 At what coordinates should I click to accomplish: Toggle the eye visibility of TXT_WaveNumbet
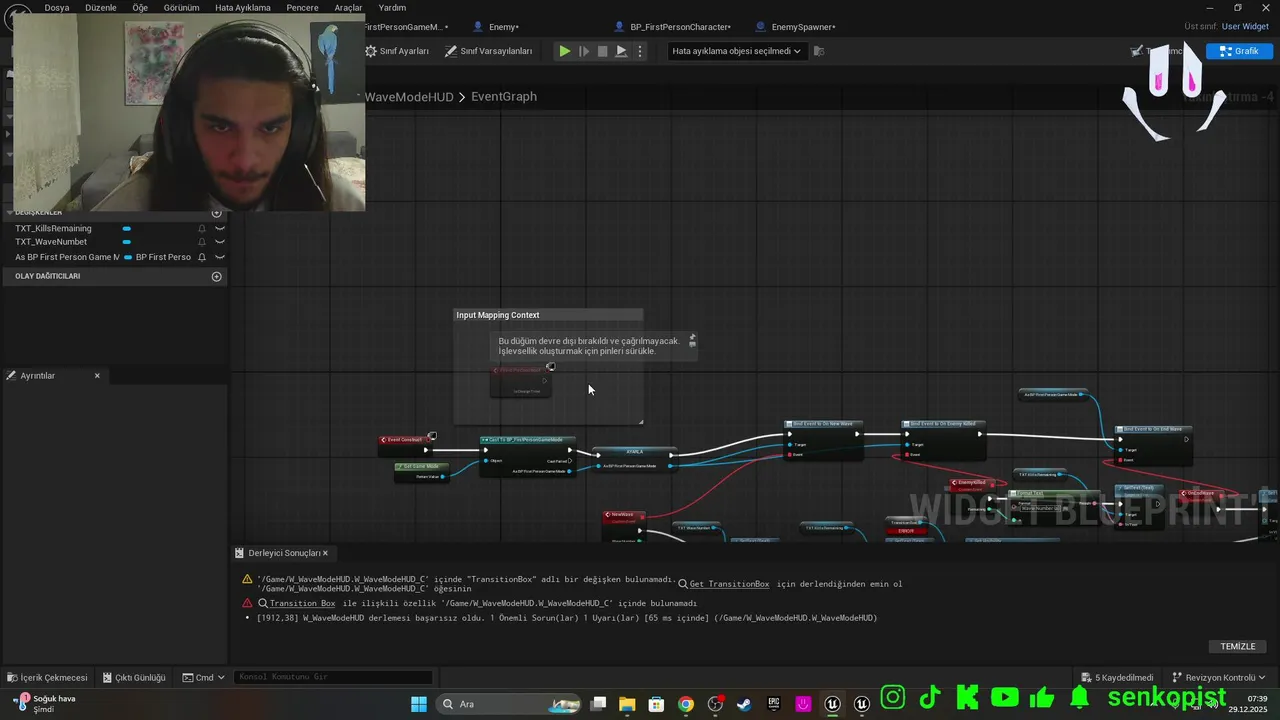point(220,242)
